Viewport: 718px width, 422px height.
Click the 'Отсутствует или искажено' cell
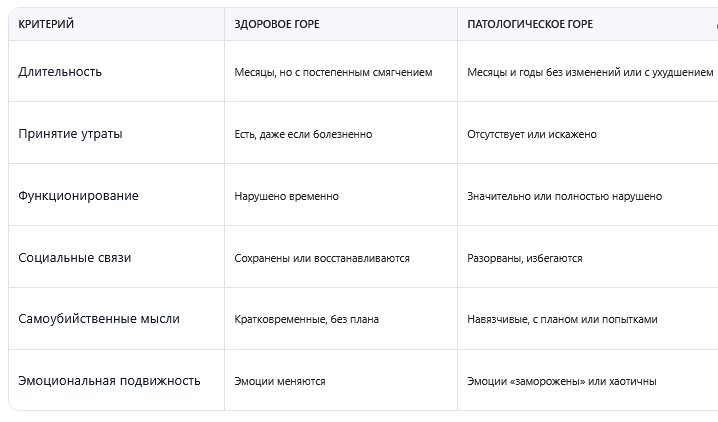(x=531, y=135)
